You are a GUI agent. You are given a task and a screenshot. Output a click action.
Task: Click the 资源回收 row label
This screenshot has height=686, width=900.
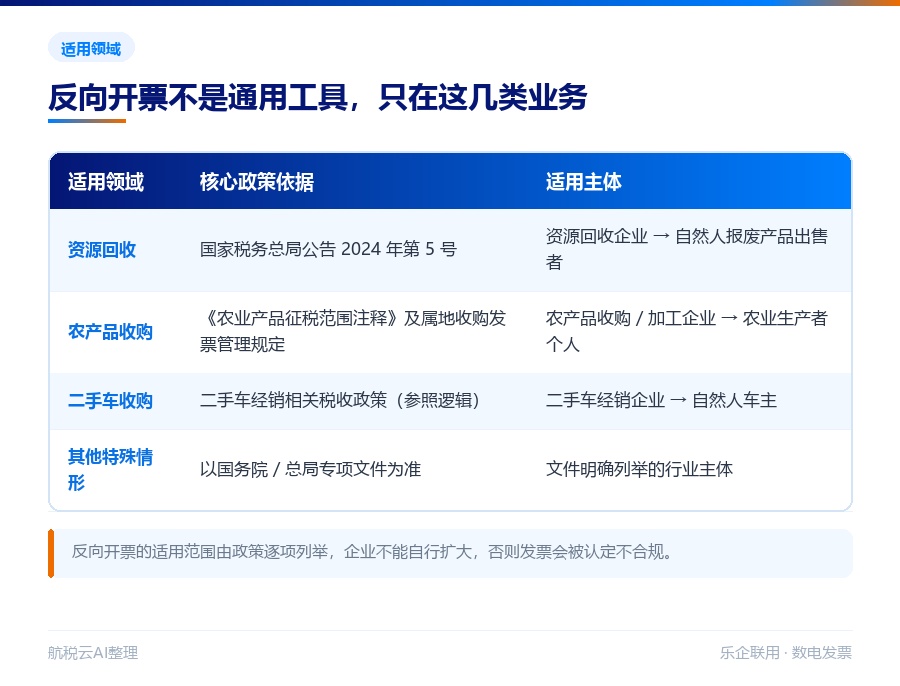pos(102,250)
